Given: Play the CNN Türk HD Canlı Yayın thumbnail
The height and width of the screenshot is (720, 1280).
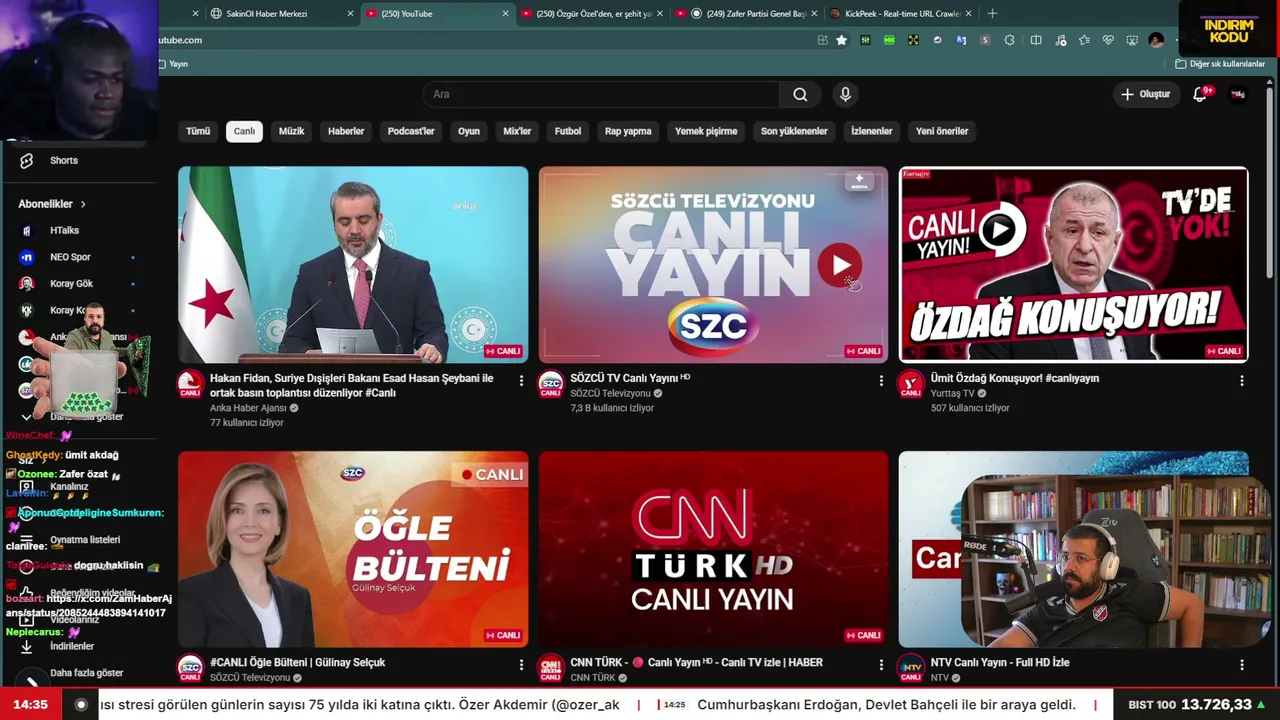Looking at the screenshot, I should [713, 549].
